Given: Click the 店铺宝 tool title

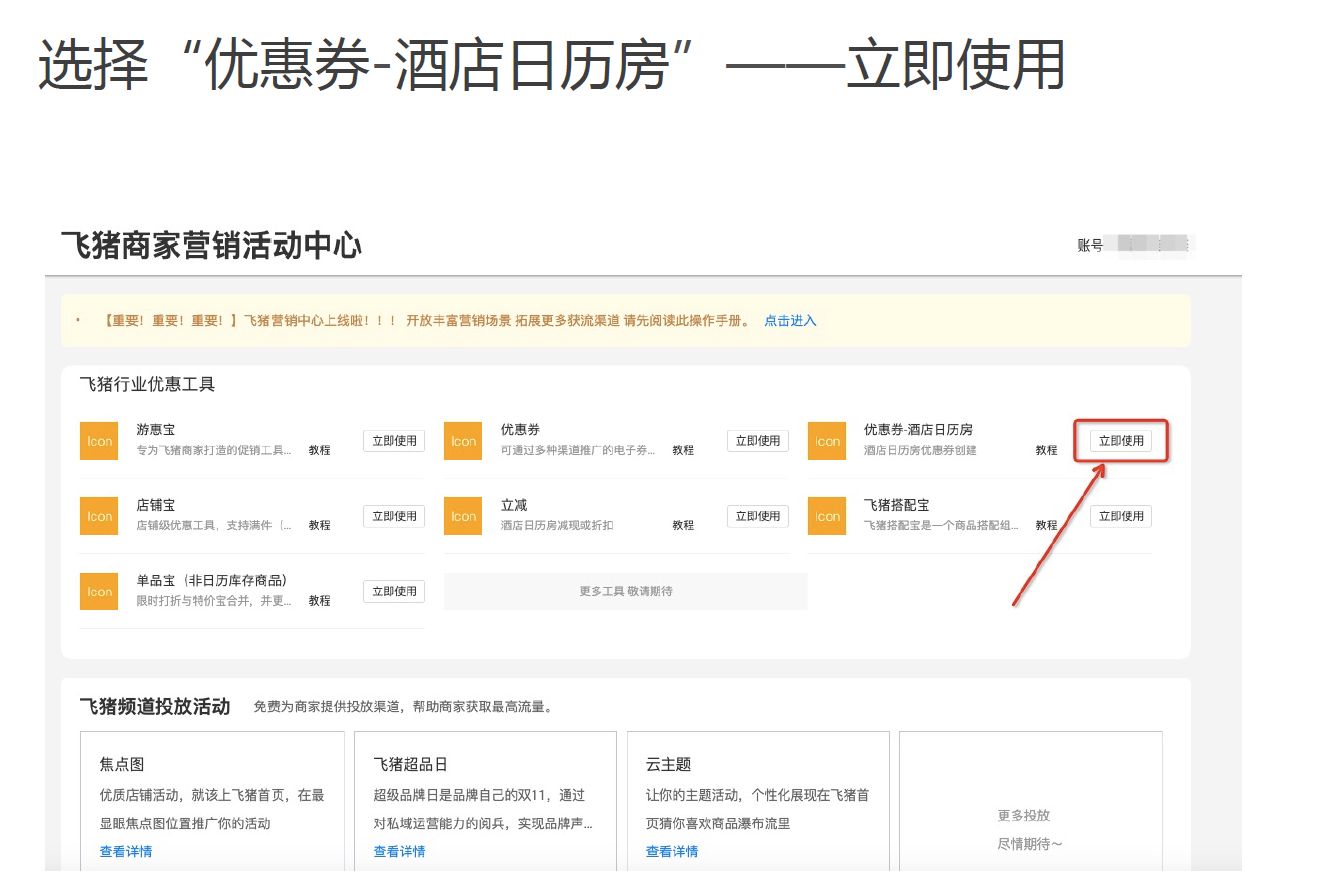Looking at the screenshot, I should [156, 505].
